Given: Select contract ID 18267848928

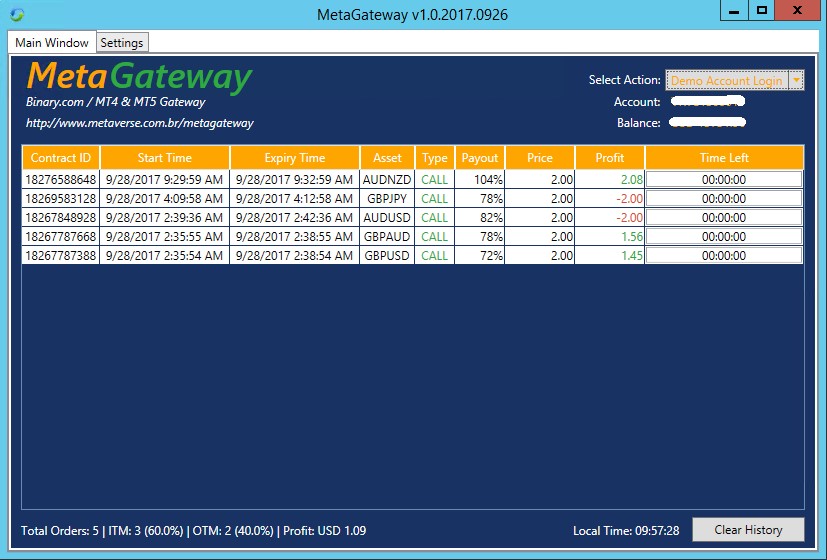Looking at the screenshot, I should 61,218.
